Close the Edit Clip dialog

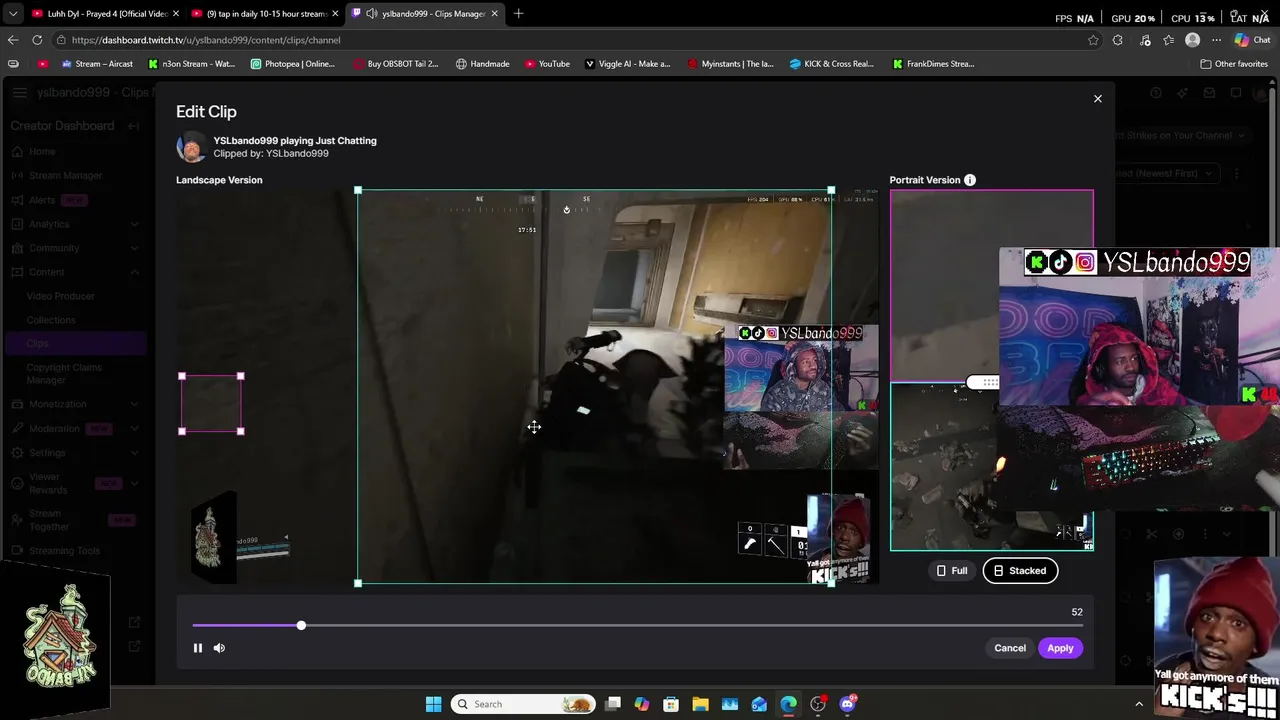[1097, 99]
